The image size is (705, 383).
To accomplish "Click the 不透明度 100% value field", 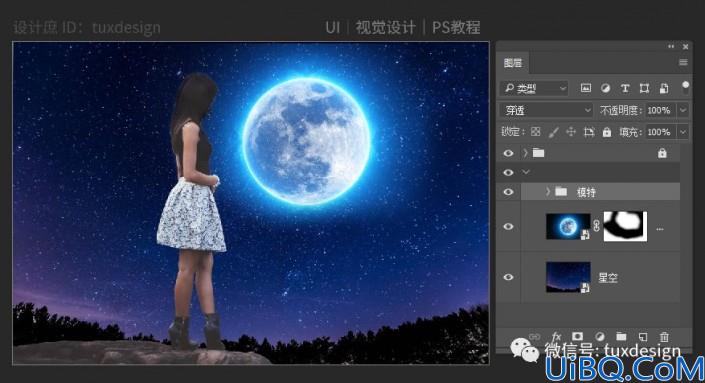I will [x=660, y=110].
